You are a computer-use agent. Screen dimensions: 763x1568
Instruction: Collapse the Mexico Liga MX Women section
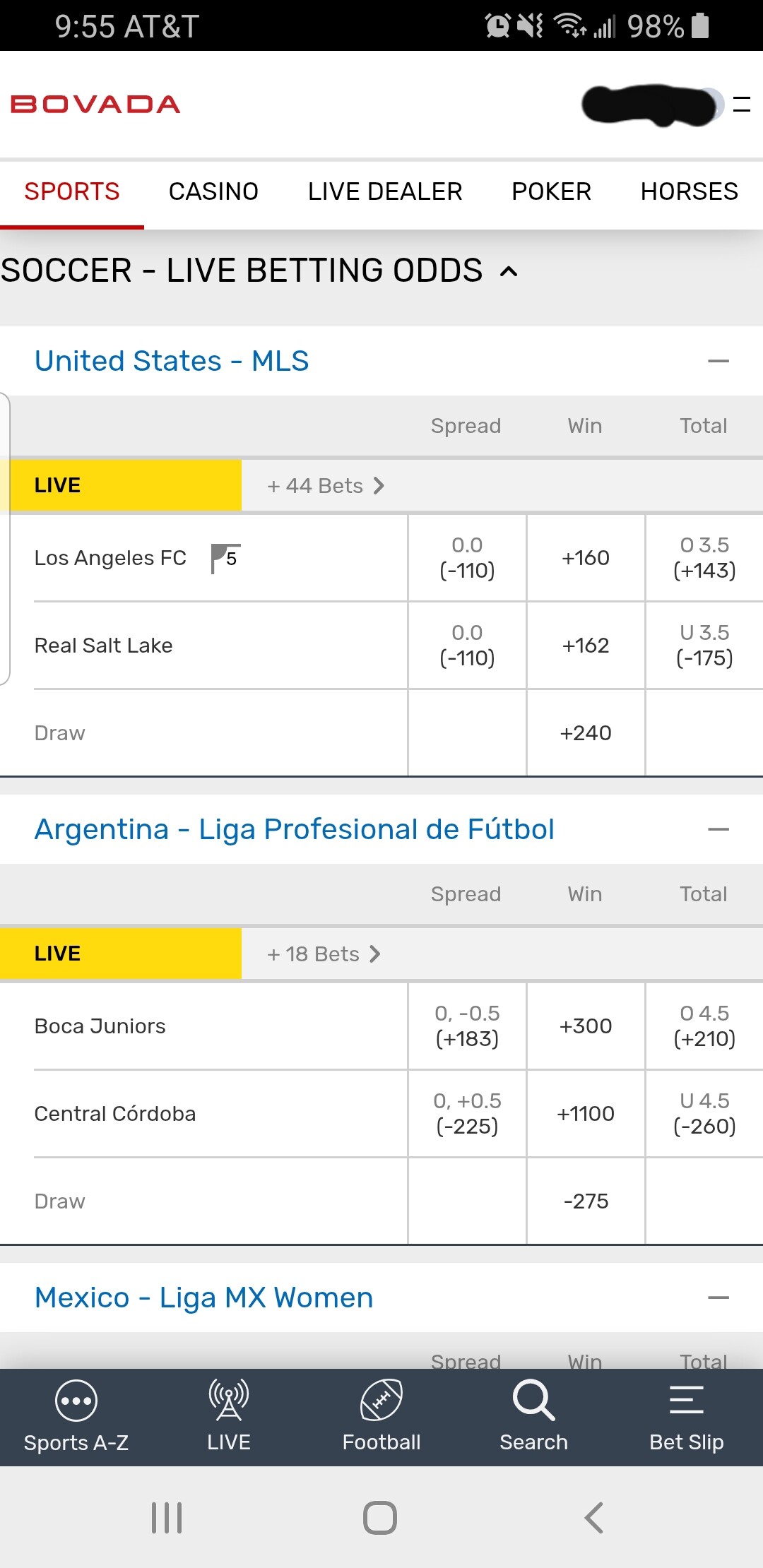(x=718, y=1297)
